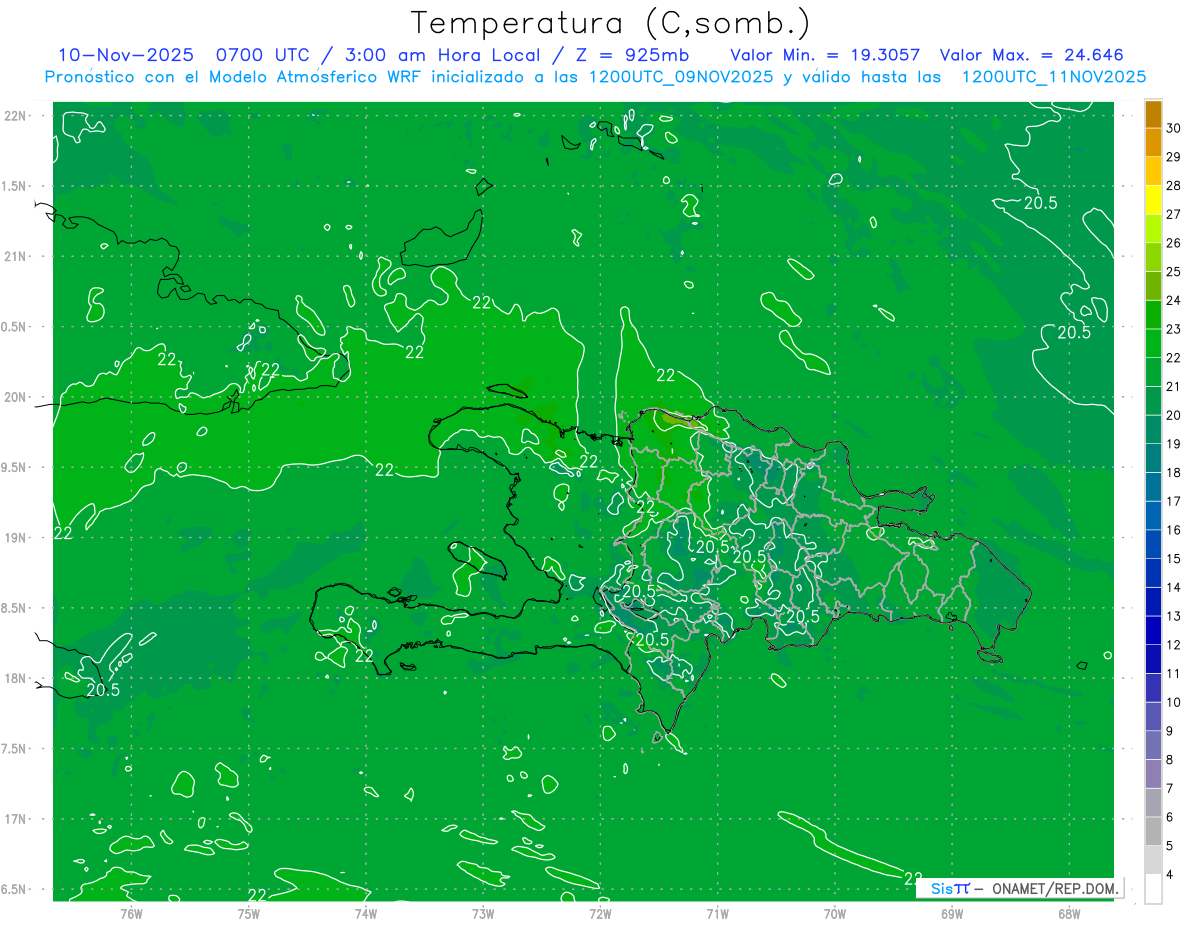1200x927 pixels.
Task: Click the '18N' latitude axis label
Action: point(15,678)
